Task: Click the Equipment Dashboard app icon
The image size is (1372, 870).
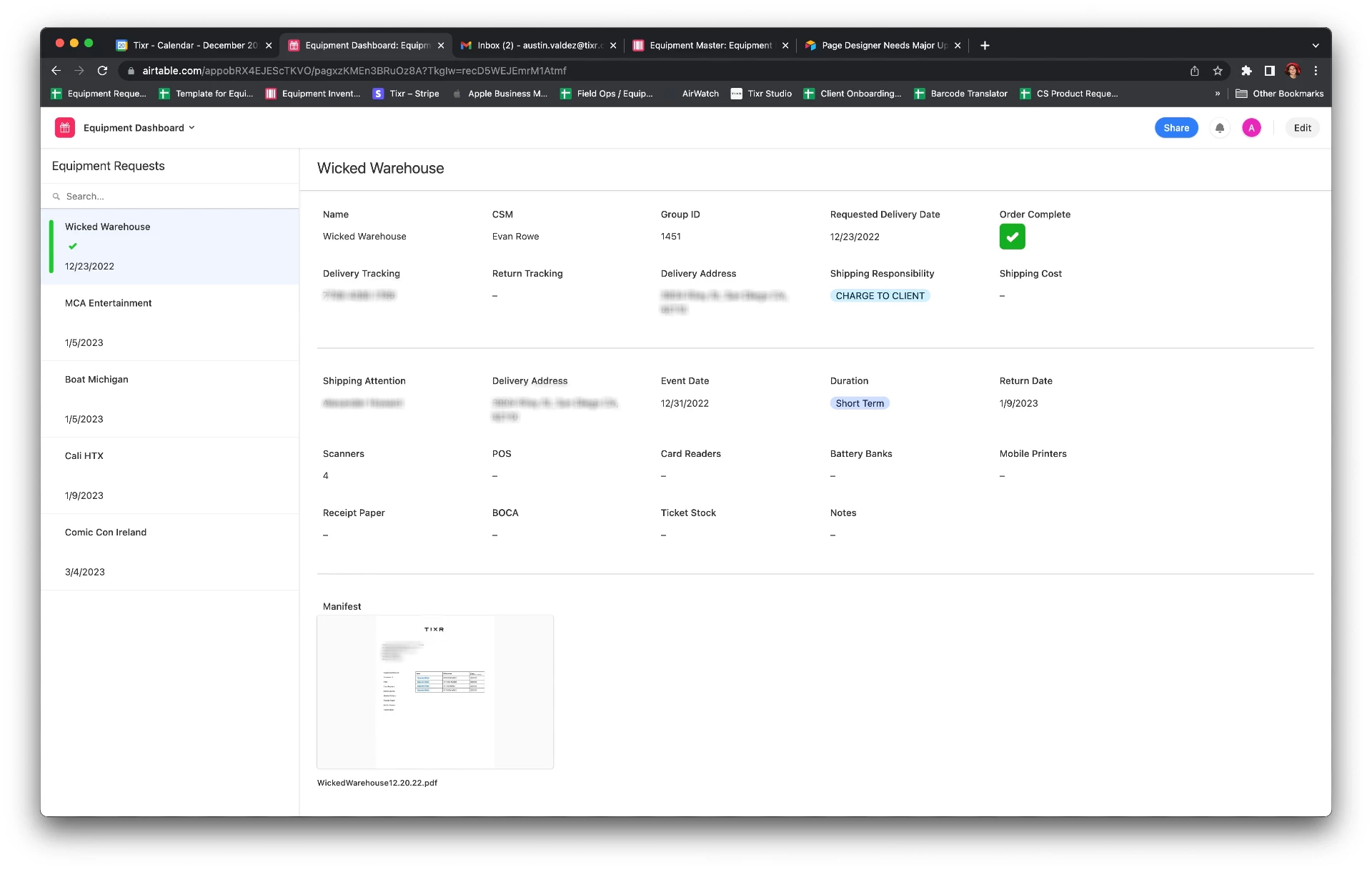Action: (64, 128)
